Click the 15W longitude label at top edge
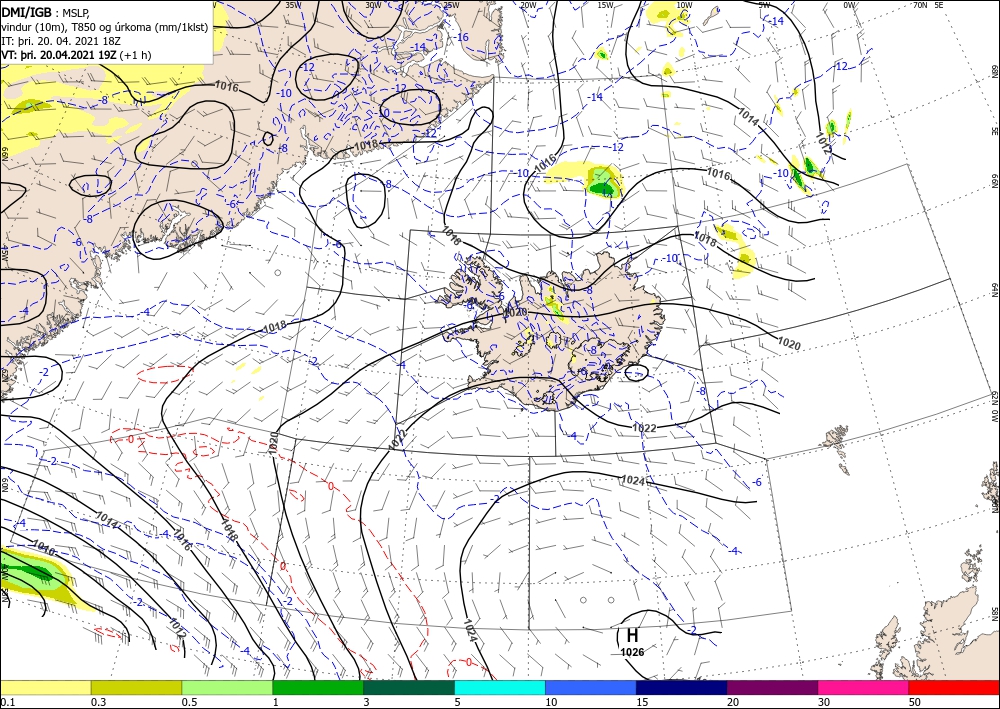Image resolution: width=1000 pixels, height=709 pixels. (x=606, y=5)
